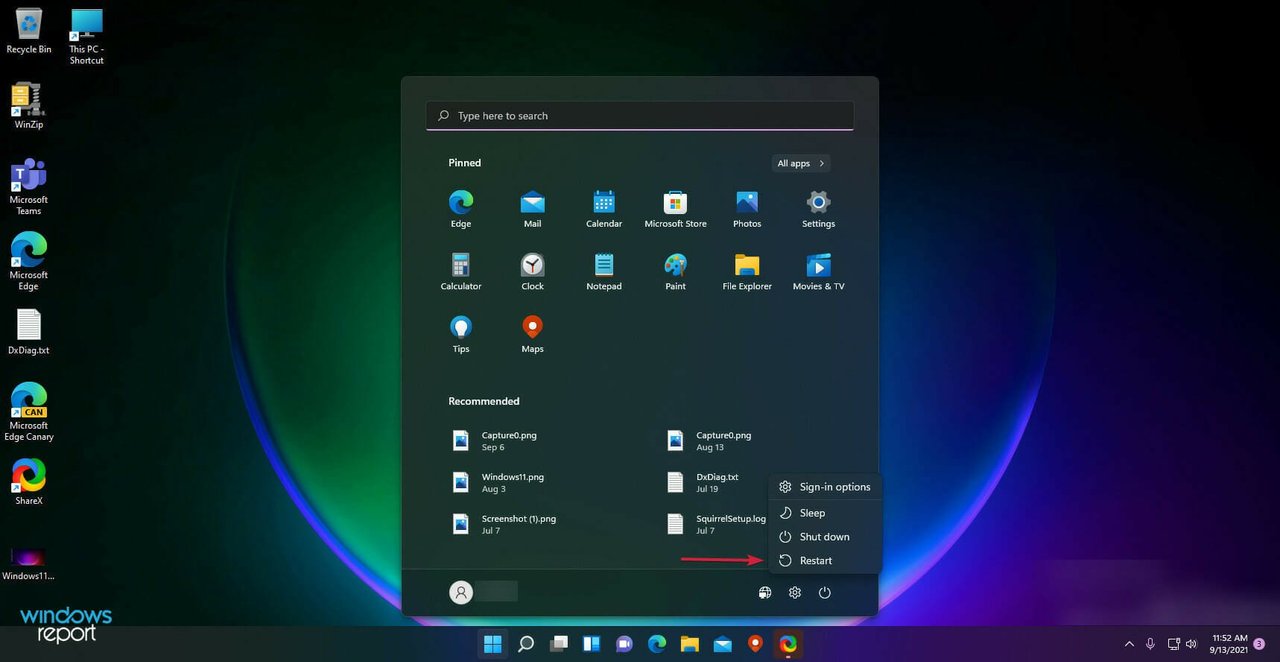Viewport: 1280px width, 662px height.
Task: Open Maps from the taskbar
Action: click(755, 644)
